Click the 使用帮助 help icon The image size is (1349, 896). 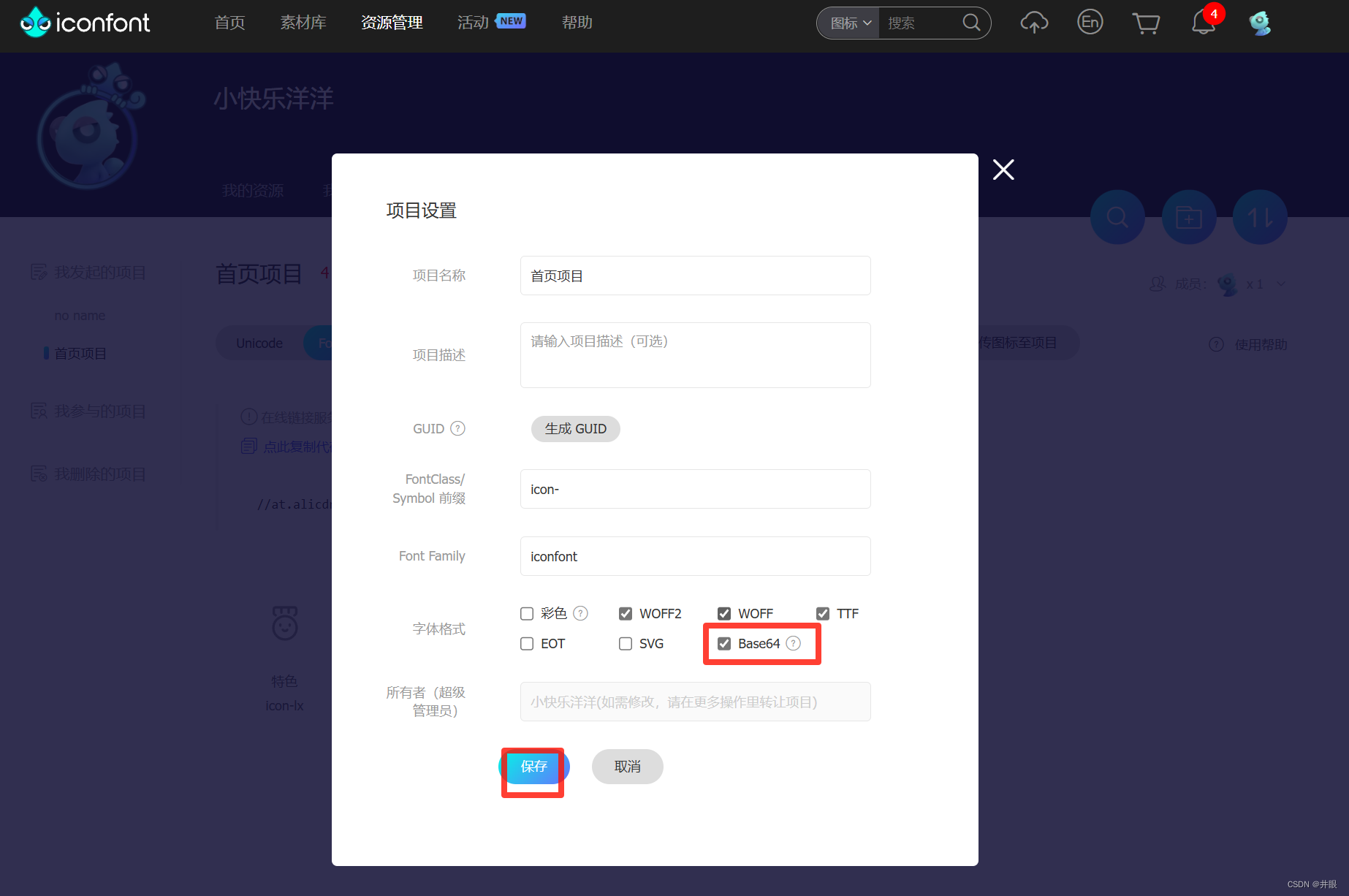pyautogui.click(x=1216, y=344)
